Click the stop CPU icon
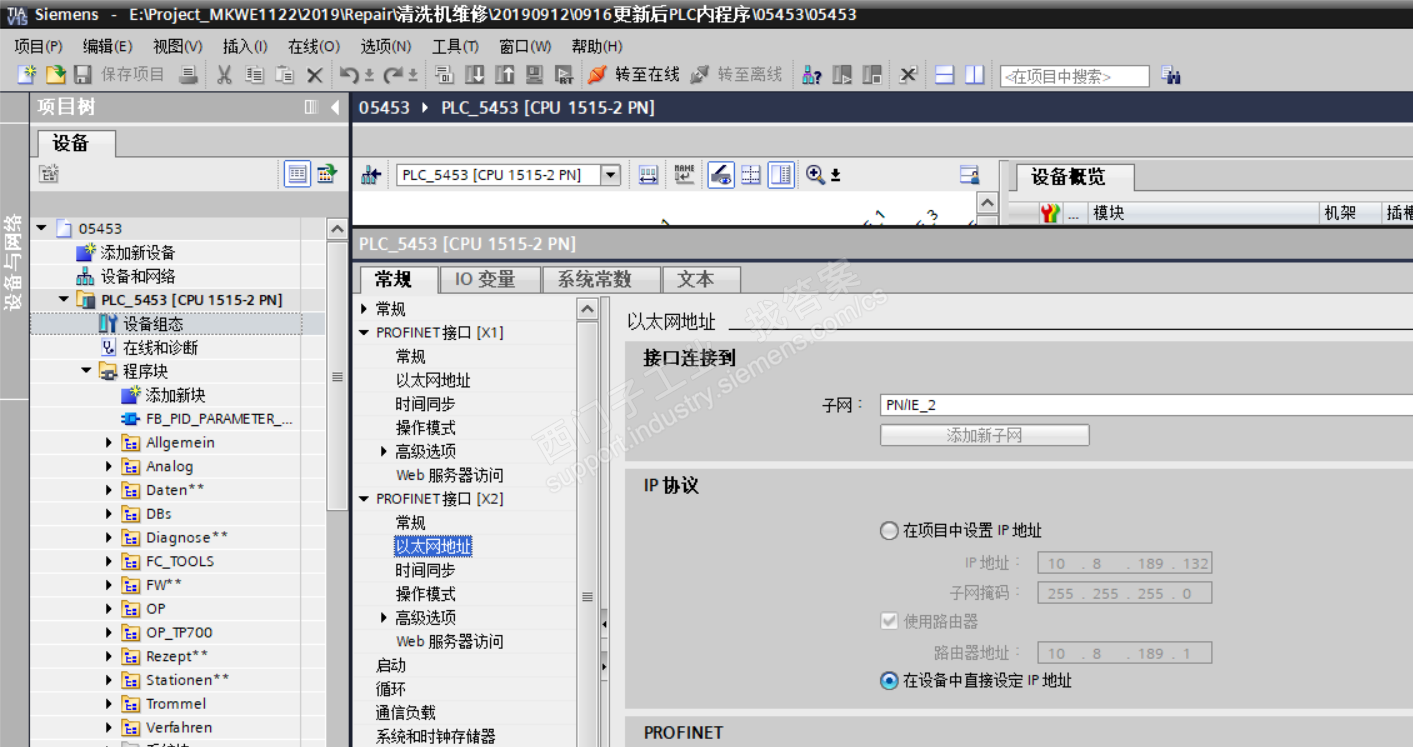Image resolution: width=1413 pixels, height=747 pixels. tap(872, 75)
